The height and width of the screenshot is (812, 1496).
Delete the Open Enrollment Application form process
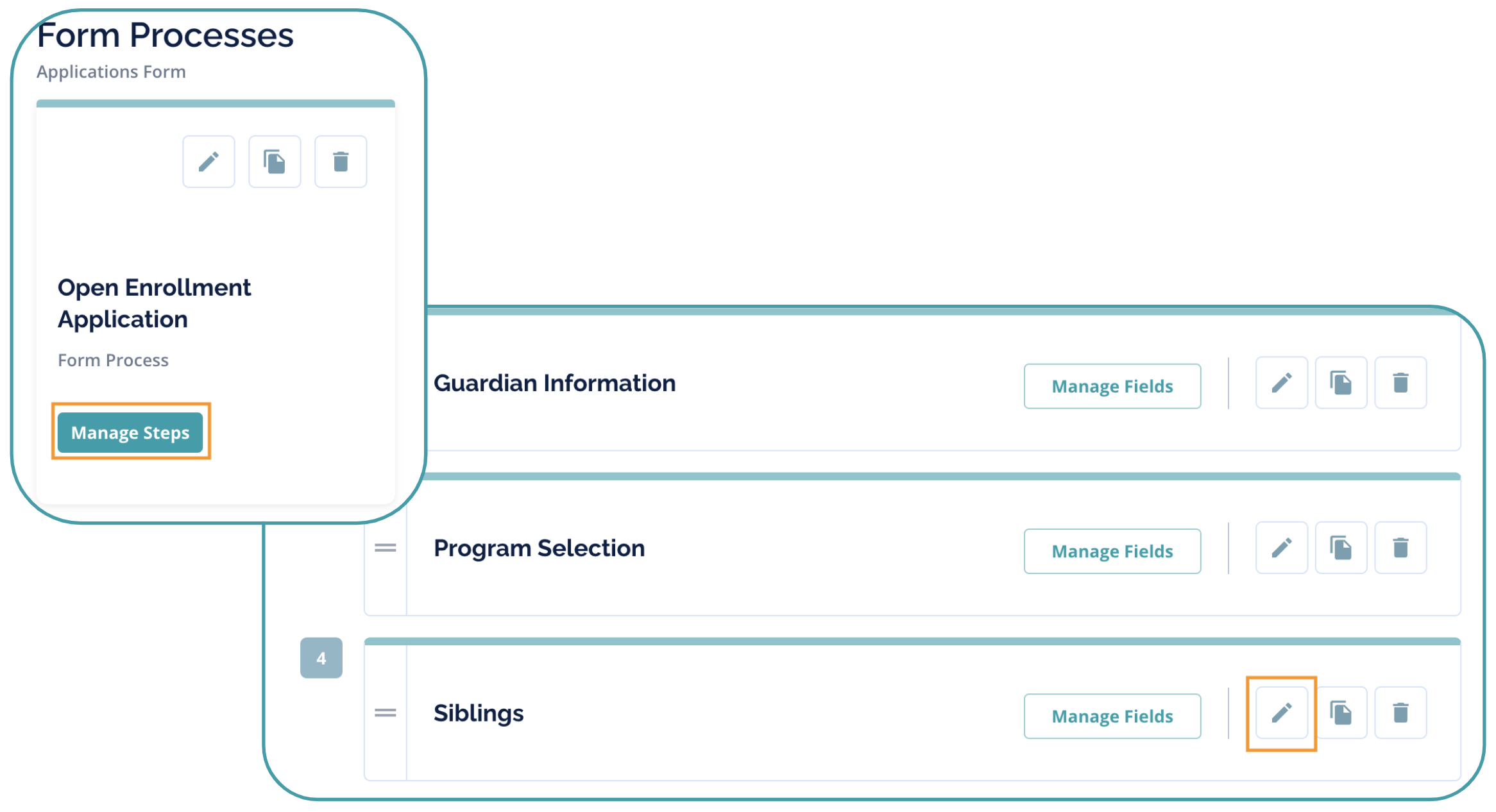341,162
